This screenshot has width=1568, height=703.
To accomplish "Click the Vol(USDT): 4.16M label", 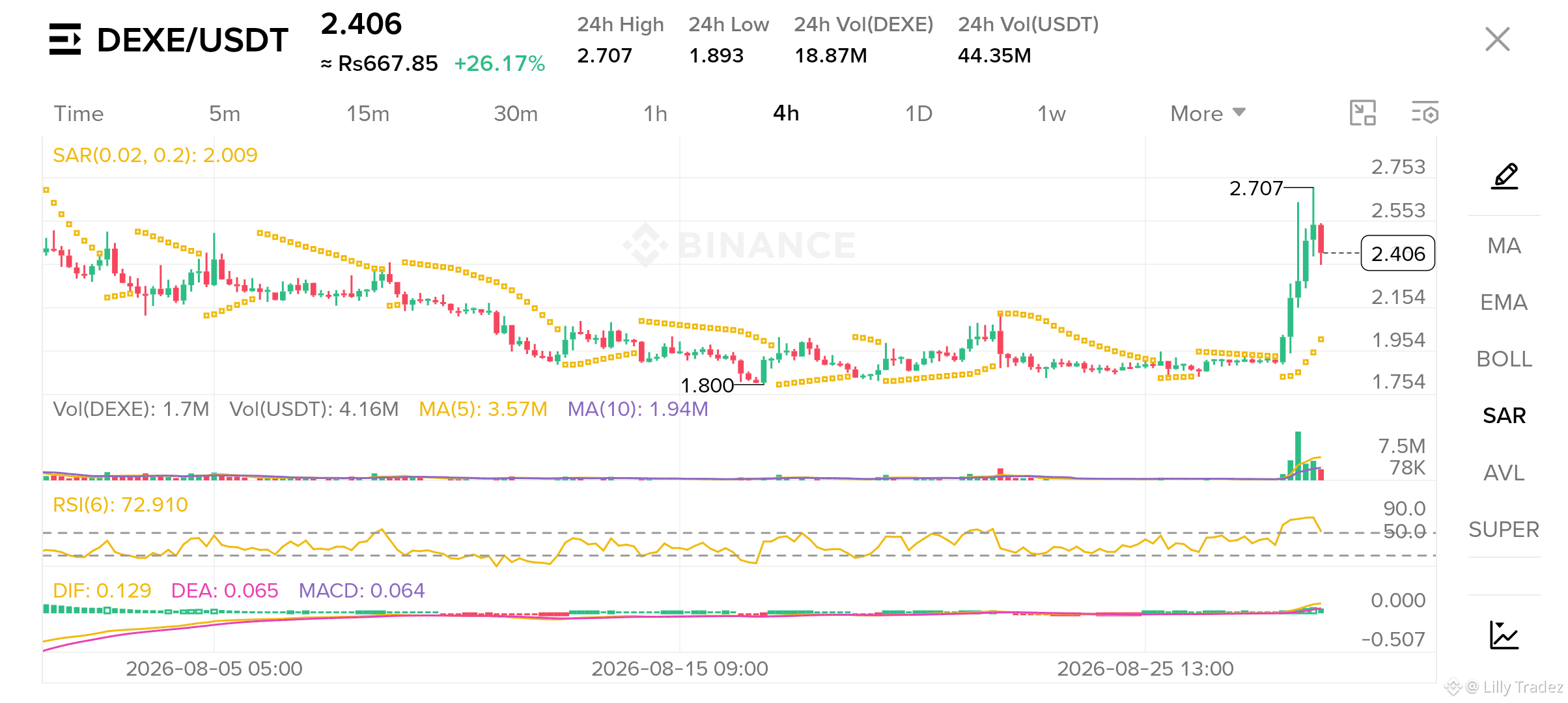I will tap(314, 409).
